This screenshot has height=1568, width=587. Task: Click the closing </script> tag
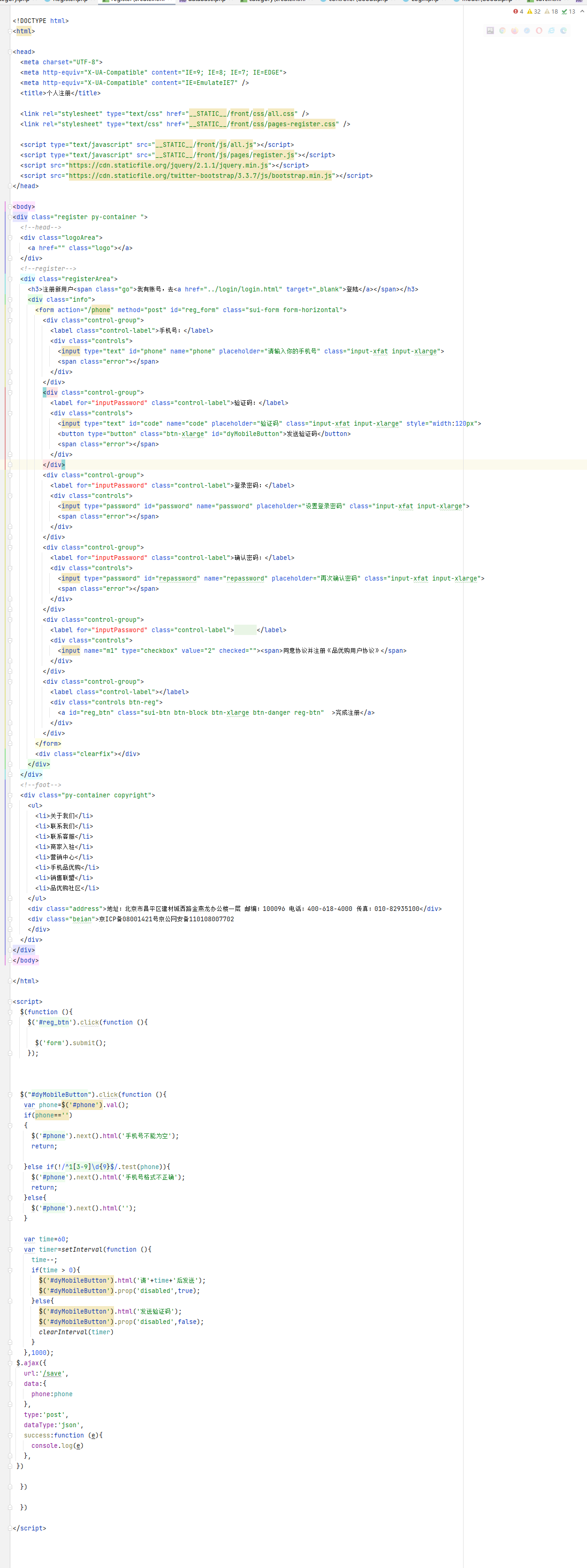pyautogui.click(x=29, y=1529)
